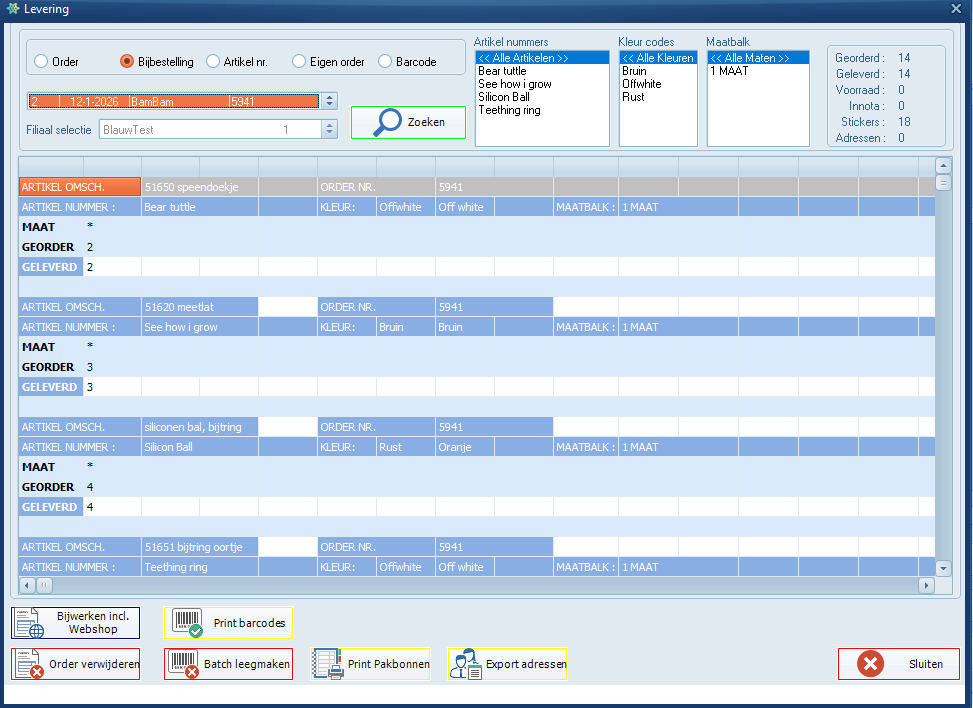
Task: Open the order selection dropdown showing BamBam
Action: tap(330, 101)
